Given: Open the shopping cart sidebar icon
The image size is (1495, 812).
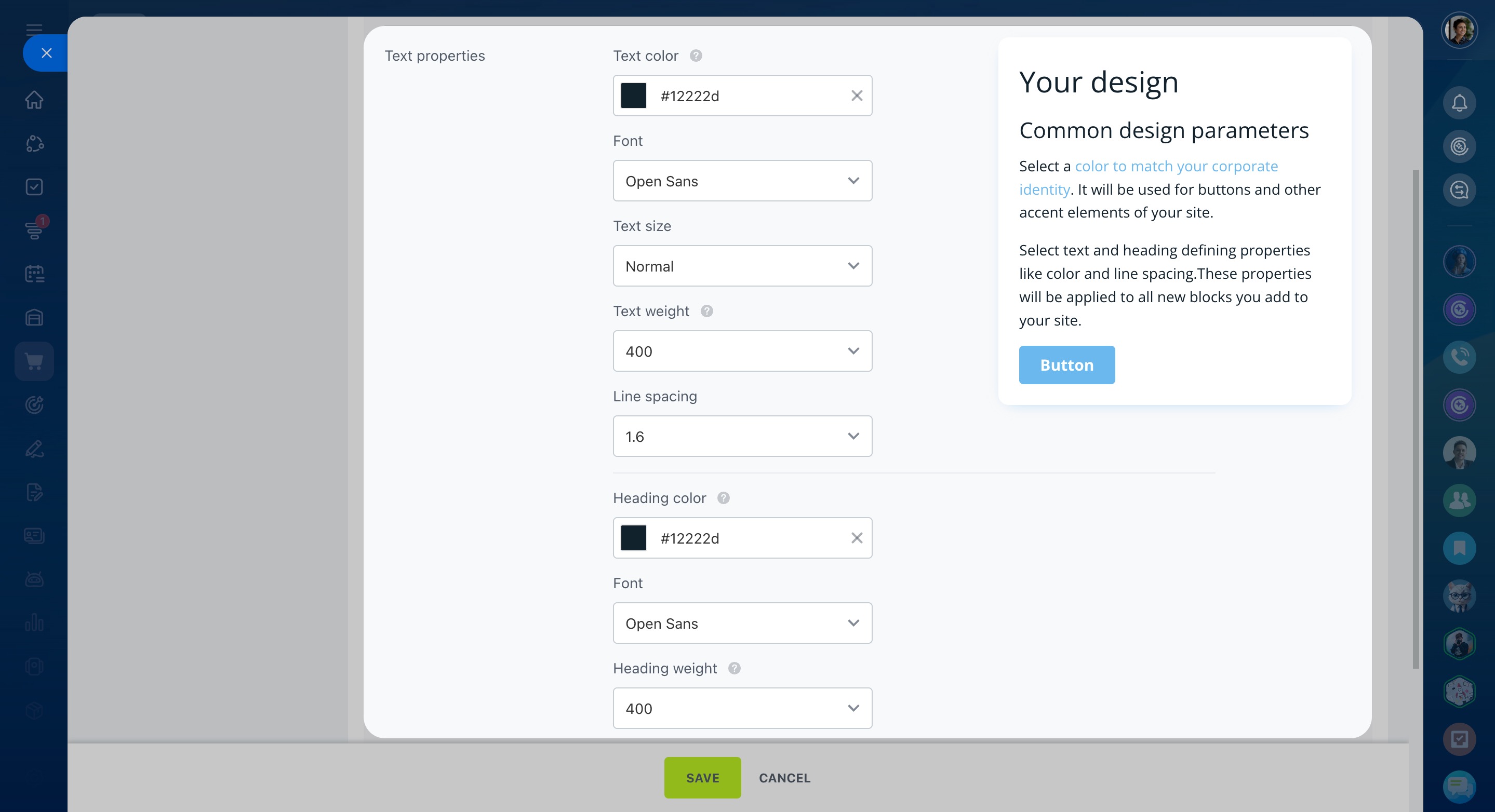Looking at the screenshot, I should 34,361.
